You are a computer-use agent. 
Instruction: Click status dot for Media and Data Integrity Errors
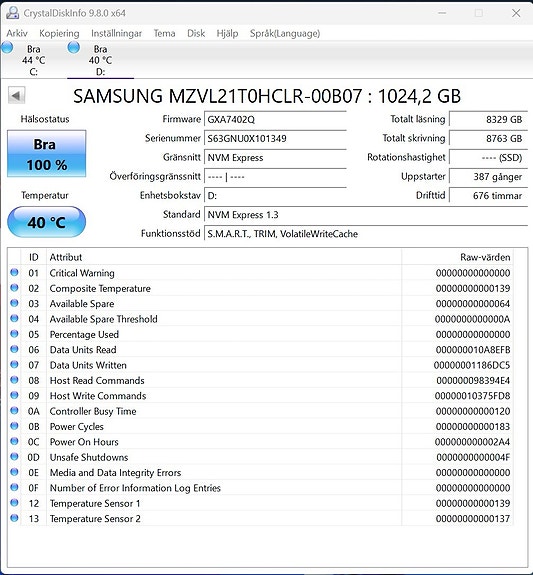tap(14, 472)
